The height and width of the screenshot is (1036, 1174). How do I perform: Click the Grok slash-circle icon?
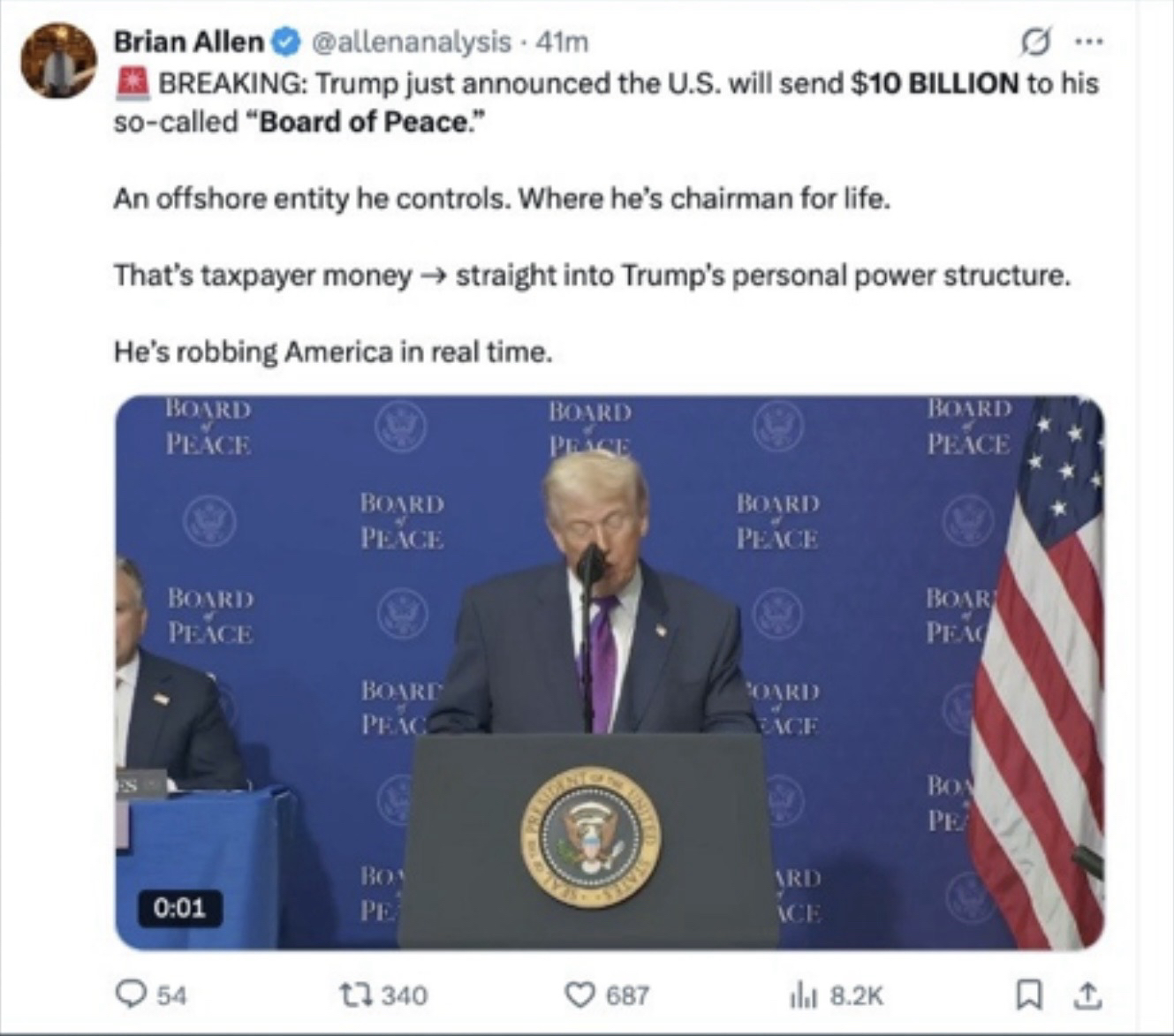1034,41
